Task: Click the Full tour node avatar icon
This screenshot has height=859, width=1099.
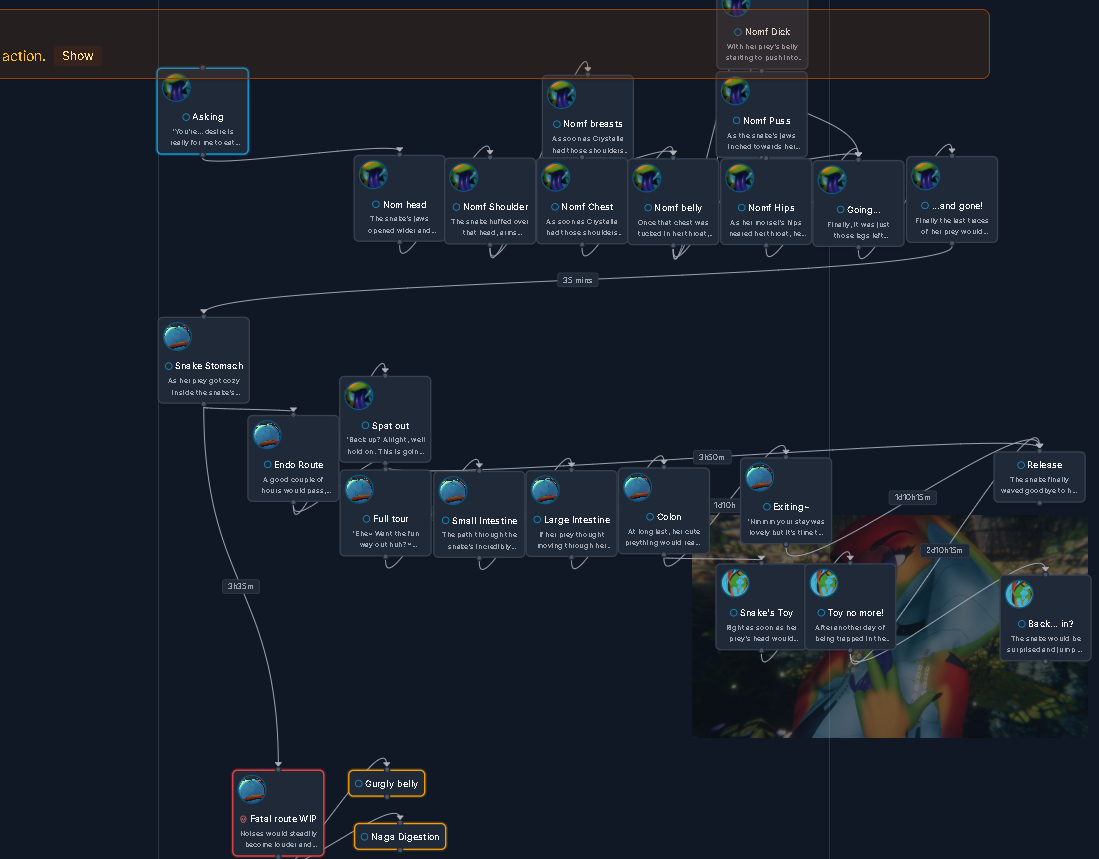Action: pyautogui.click(x=359, y=490)
